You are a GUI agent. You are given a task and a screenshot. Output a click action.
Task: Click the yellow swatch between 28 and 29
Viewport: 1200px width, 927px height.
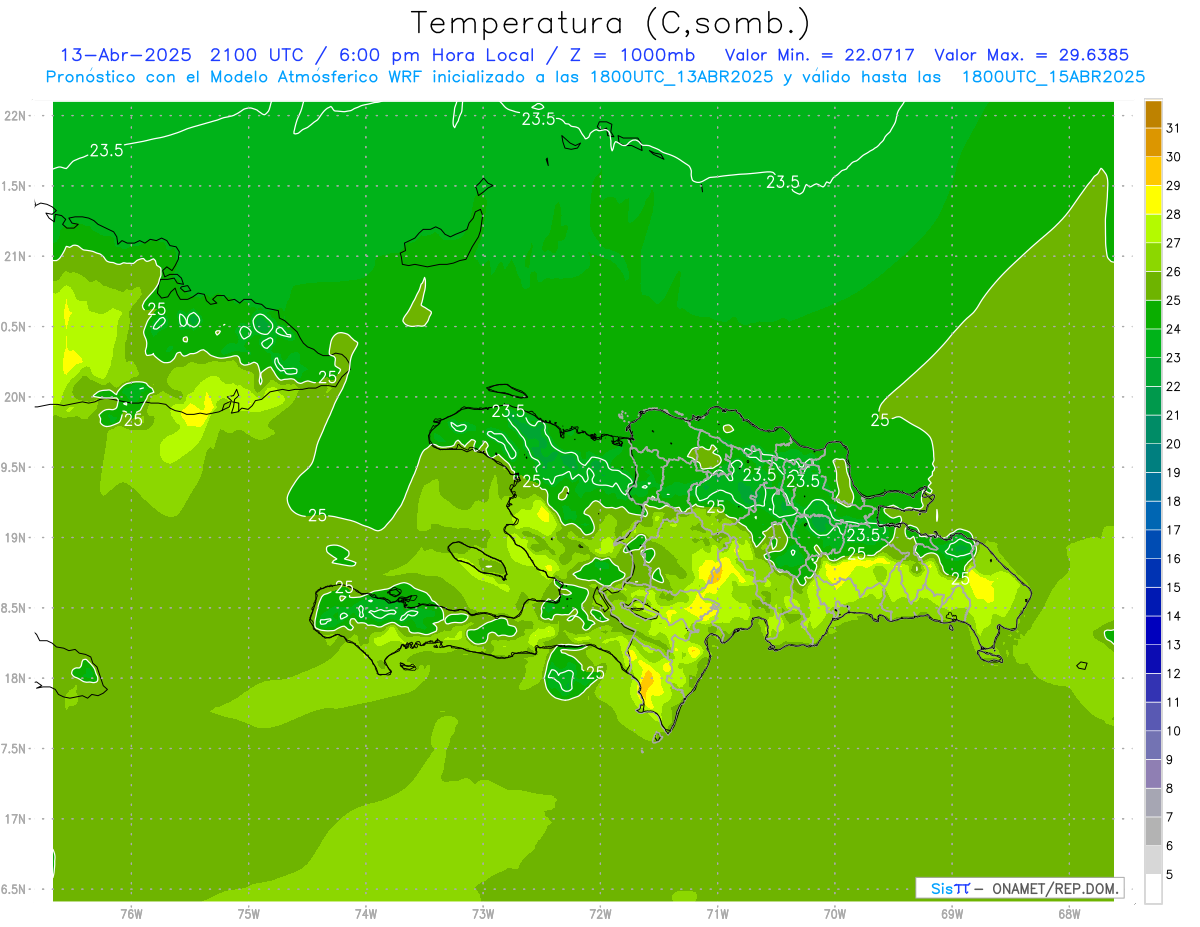click(x=1153, y=201)
